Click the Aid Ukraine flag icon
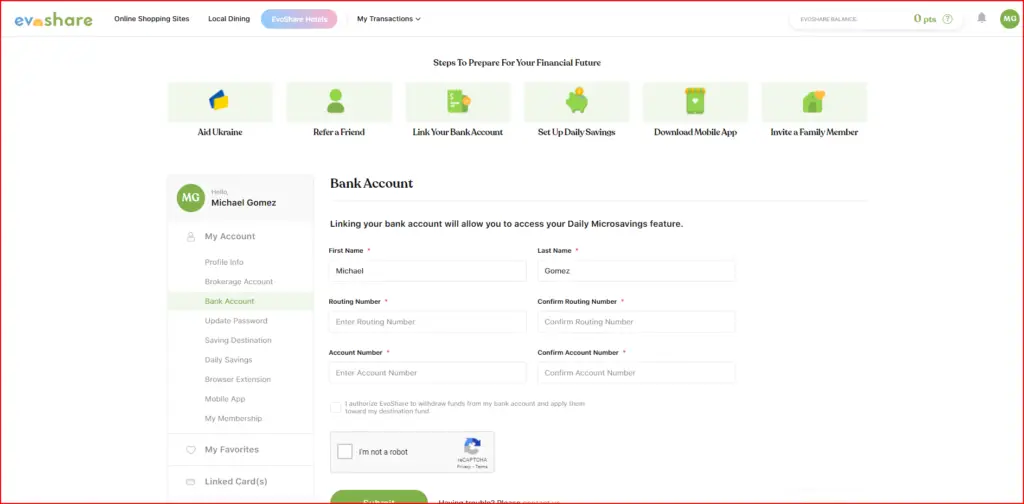 coord(219,101)
